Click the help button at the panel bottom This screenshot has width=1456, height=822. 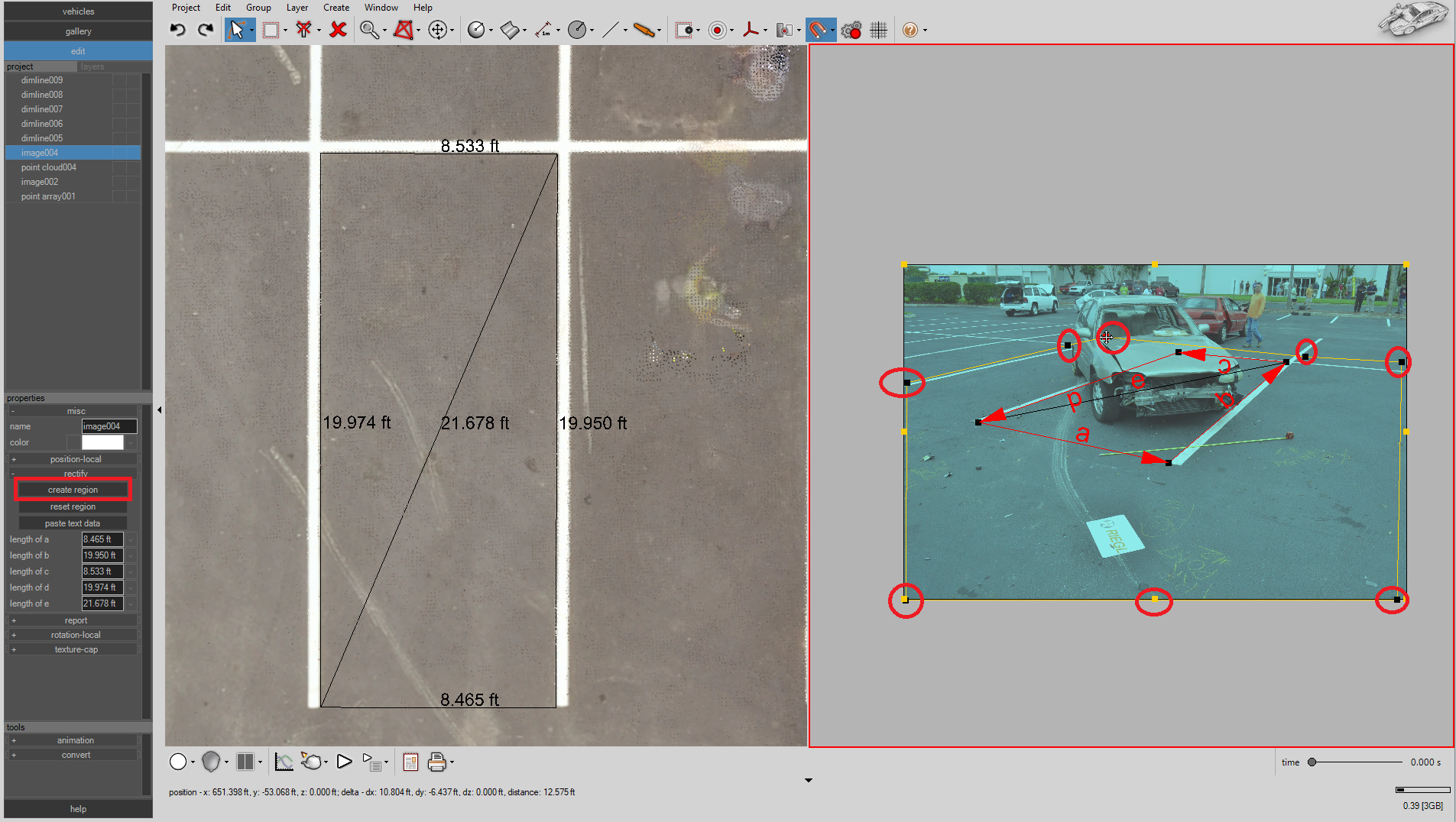coord(78,809)
